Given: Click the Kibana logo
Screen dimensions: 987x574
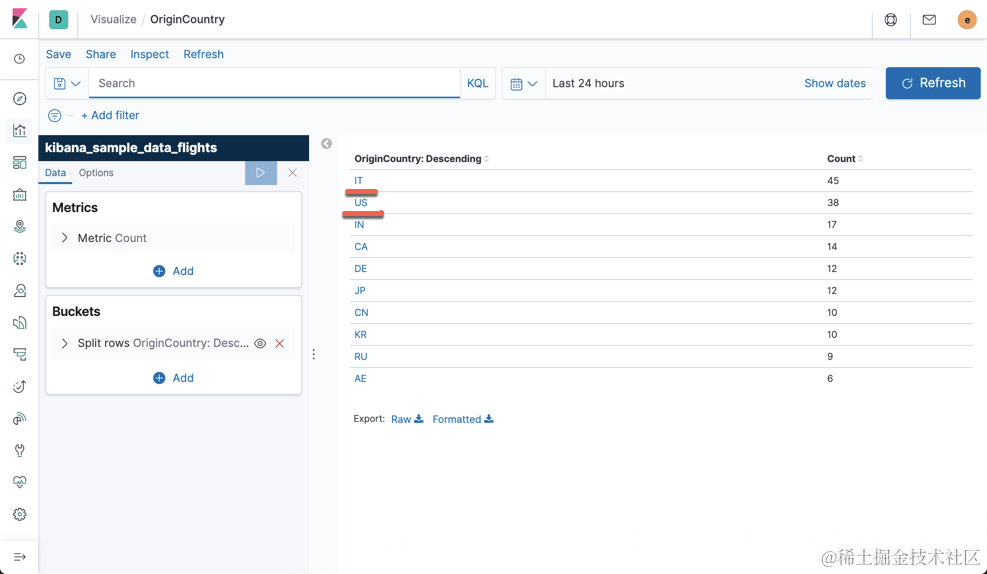Looking at the screenshot, I should click(20, 19).
